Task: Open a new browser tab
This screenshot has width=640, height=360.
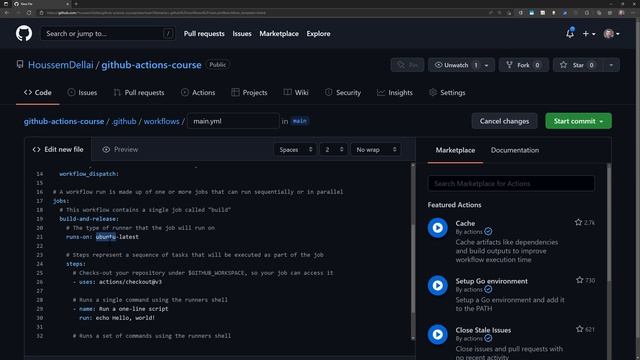Action: (x=76, y=4)
